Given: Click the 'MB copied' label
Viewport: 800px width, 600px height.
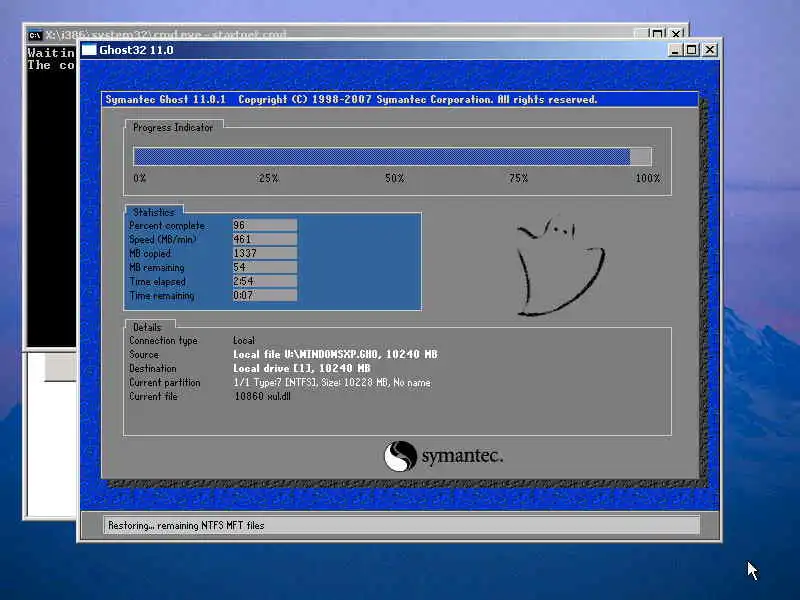Looking at the screenshot, I should click(x=150, y=254).
